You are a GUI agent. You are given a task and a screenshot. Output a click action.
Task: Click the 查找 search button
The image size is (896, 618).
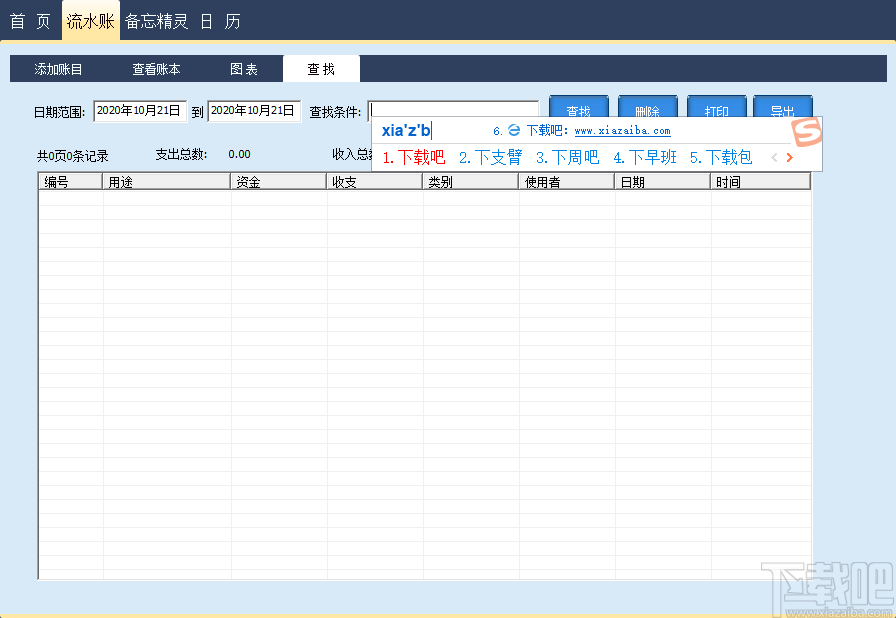579,106
